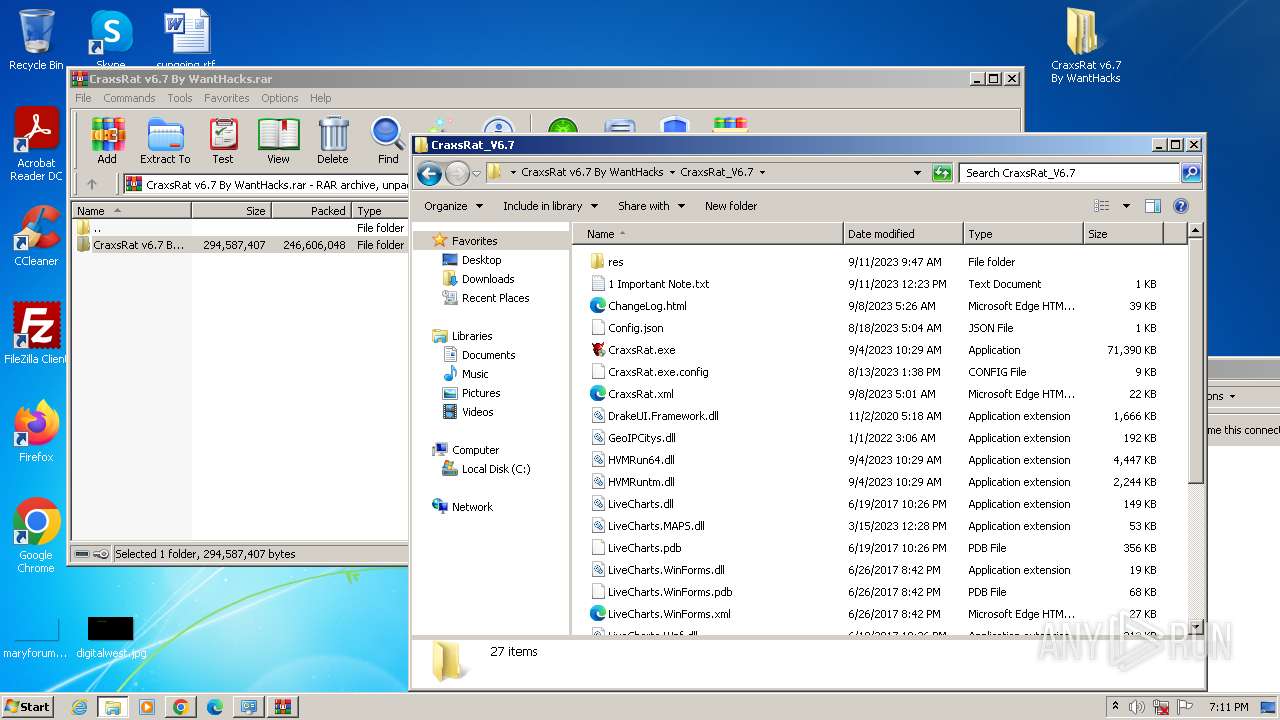Expand the address bar history dropdown
Viewport: 1280px width, 720px height.
coord(917,173)
